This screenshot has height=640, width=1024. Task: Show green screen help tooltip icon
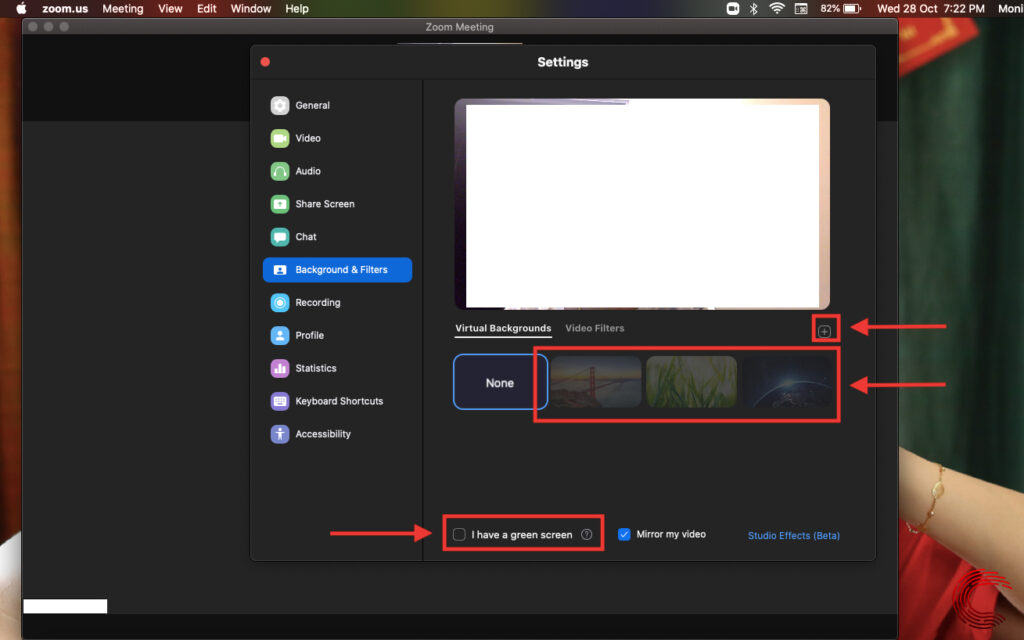[586, 534]
